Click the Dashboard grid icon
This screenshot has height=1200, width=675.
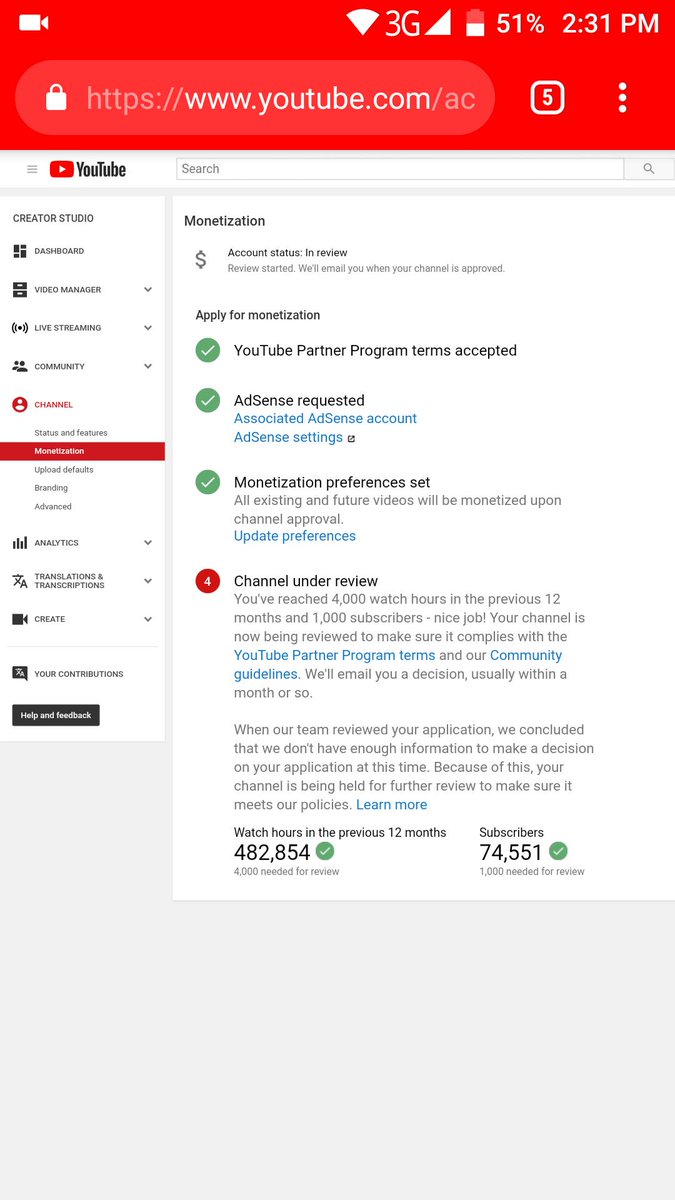(20, 251)
